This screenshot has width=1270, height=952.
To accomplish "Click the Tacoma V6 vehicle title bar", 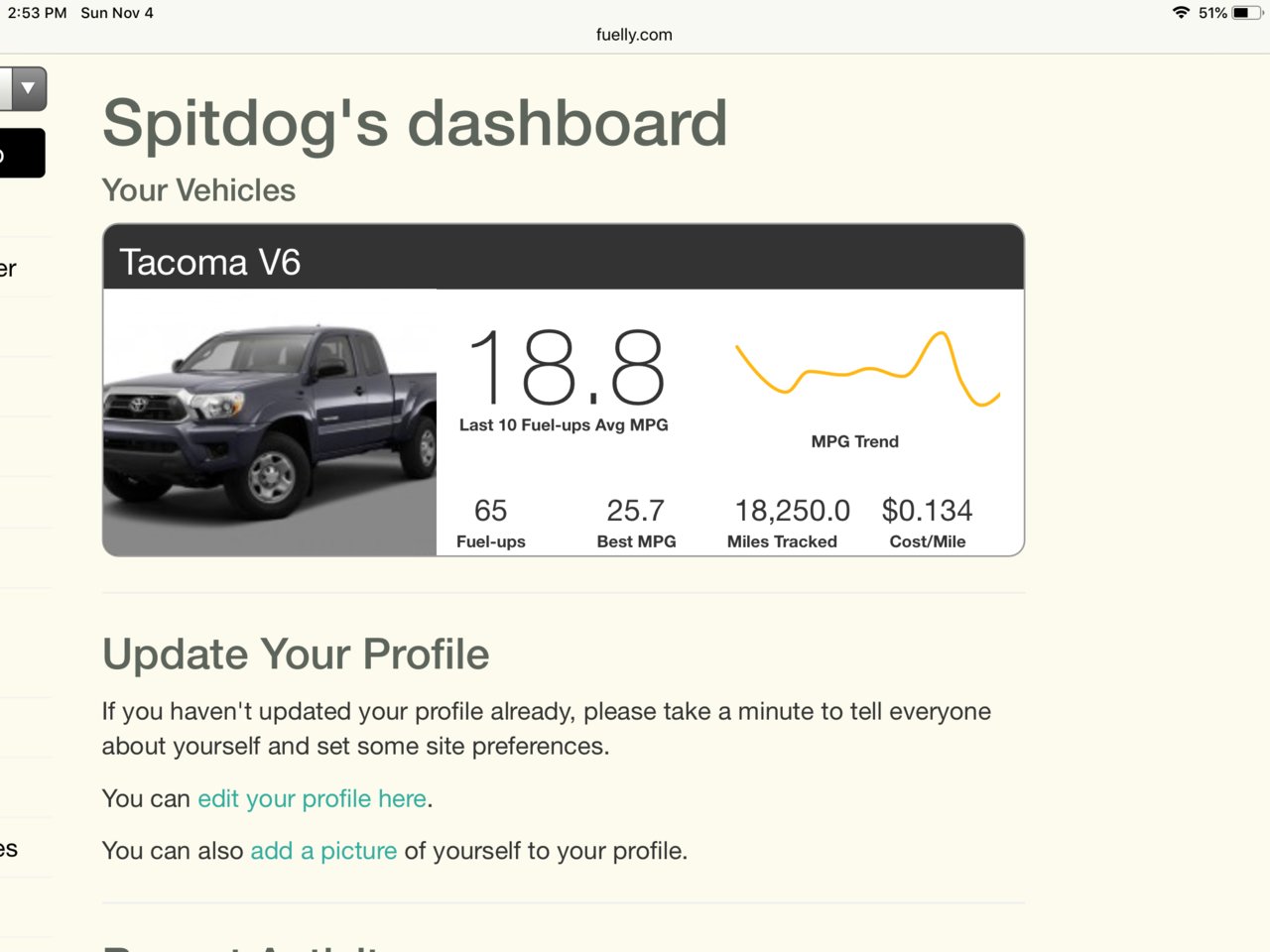I will point(563,261).
